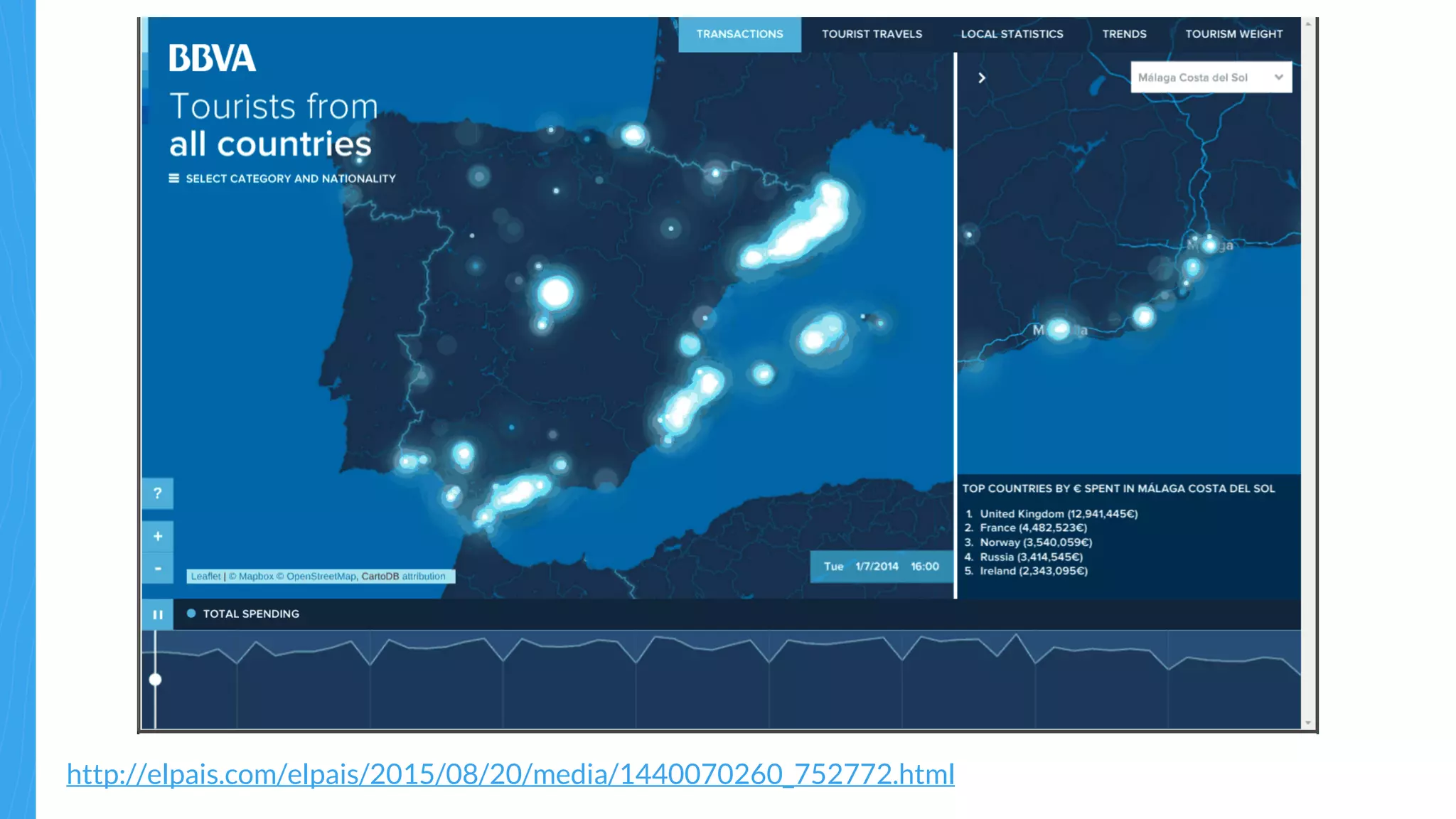Click Ireland (2,343,095€) entry
Screen dimensions: 1456x819
[x=1034, y=571]
